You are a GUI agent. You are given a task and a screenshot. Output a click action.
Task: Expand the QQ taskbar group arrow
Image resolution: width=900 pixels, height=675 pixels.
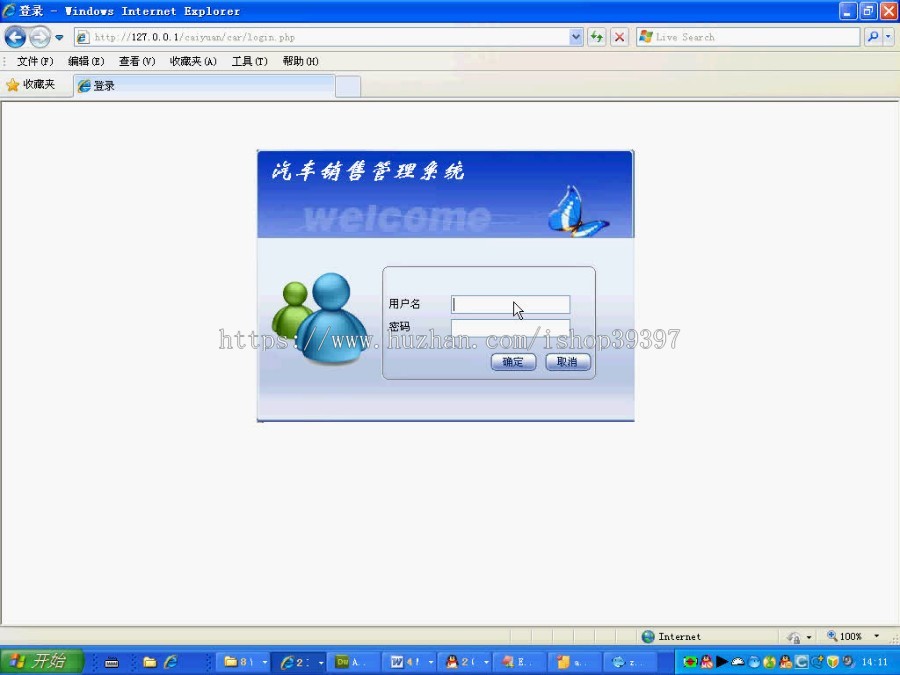(486, 662)
